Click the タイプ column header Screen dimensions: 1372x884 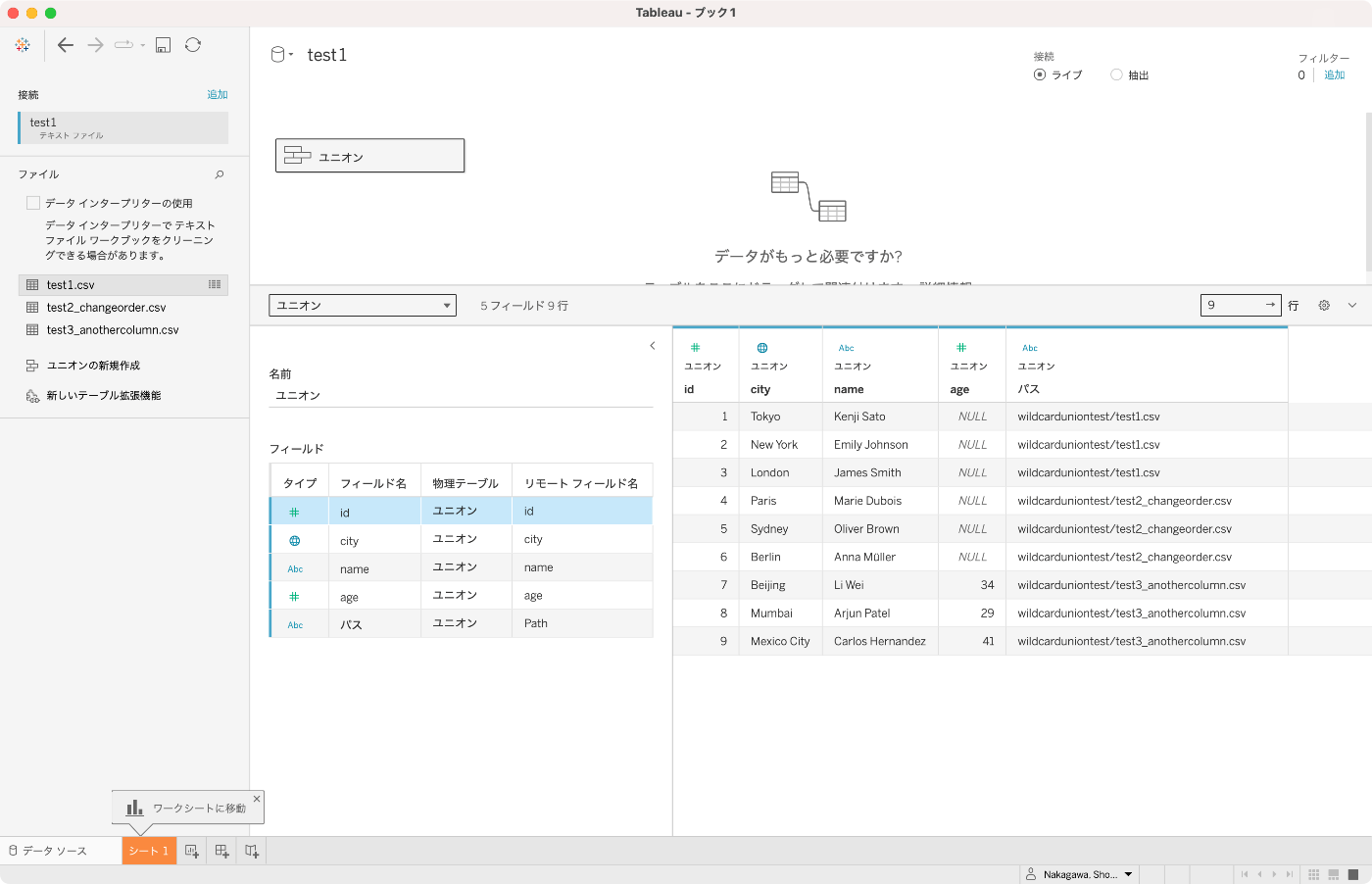click(300, 483)
